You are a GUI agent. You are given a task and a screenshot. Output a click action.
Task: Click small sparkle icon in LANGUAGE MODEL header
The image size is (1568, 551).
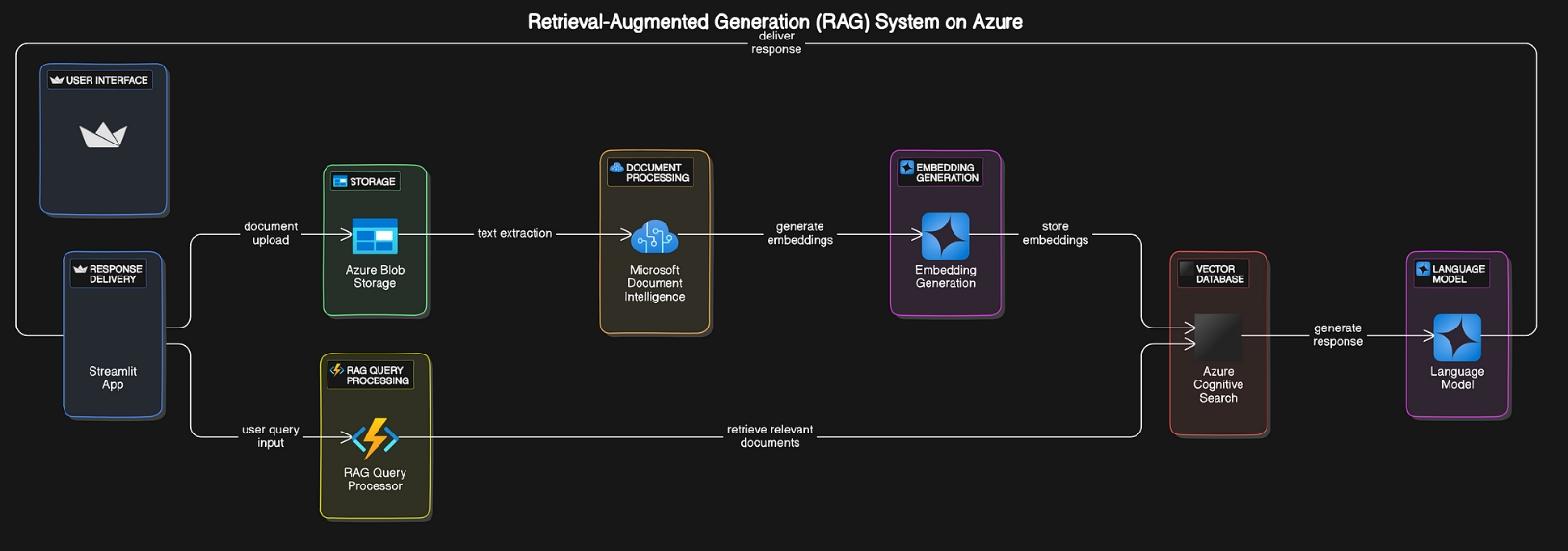(1423, 269)
